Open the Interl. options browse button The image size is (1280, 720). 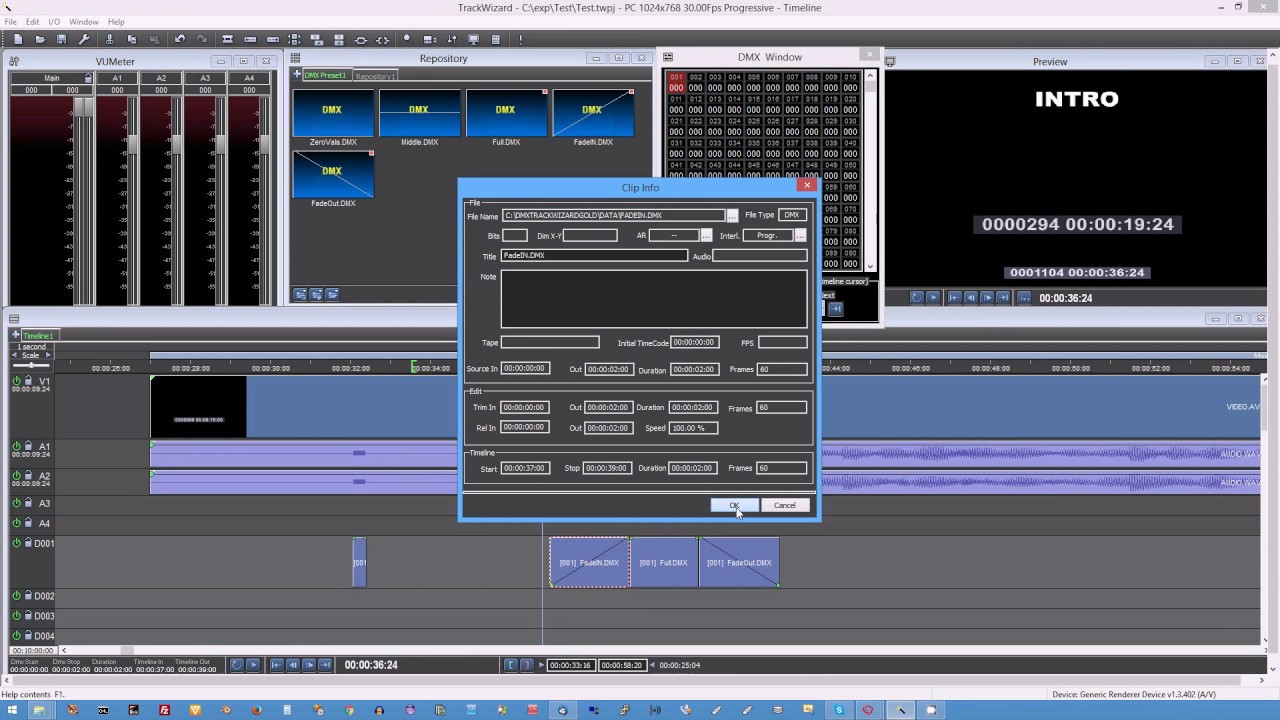click(x=800, y=235)
